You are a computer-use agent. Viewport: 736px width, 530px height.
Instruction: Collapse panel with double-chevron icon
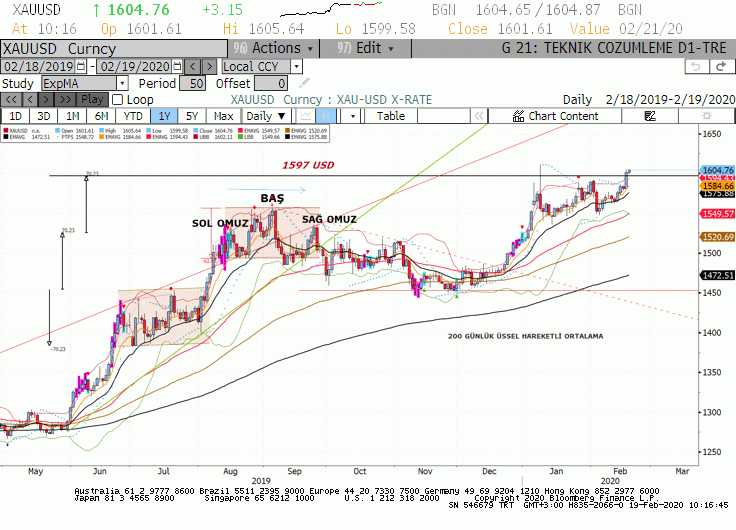(x=479, y=116)
